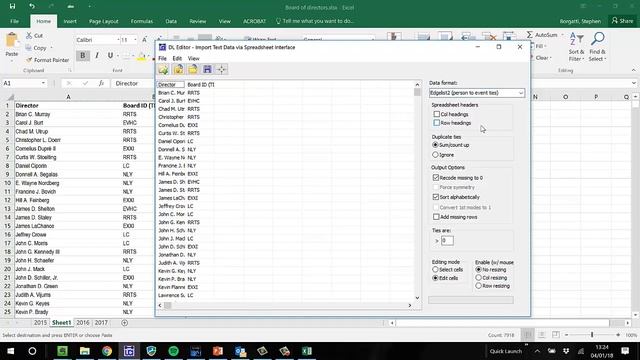Click the insert function fx icon
This screenshot has width=640, height=360.
point(101,83)
